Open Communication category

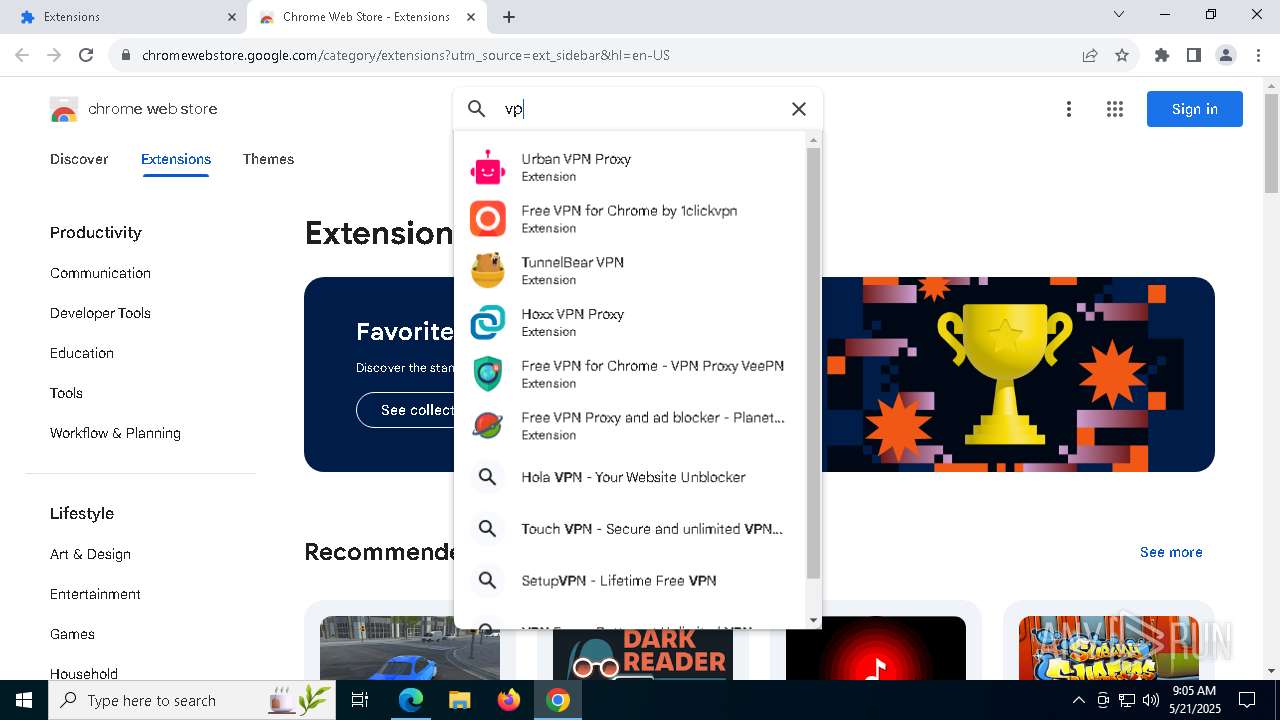100,273
